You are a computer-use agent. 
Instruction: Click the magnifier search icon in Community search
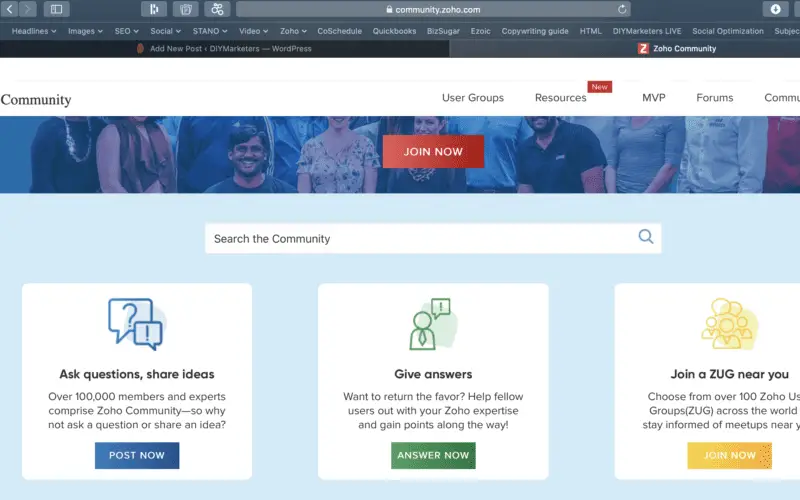click(646, 236)
